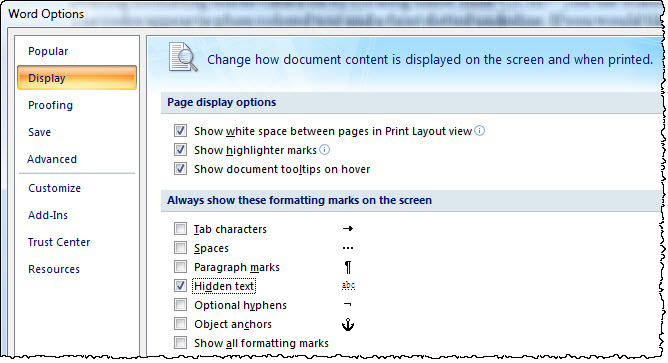The width and height of the screenshot is (668, 363).
Task: Enable Tab characters formatting mark
Action: 180,229
